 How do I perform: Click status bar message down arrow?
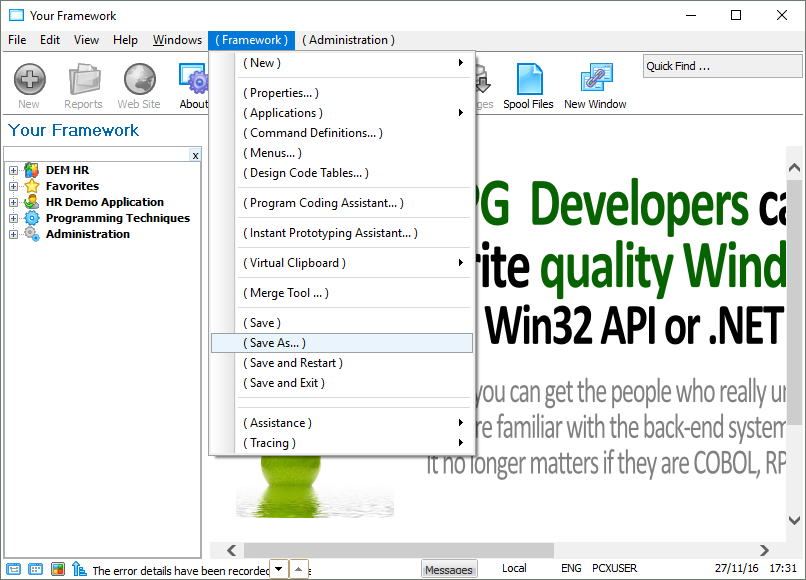click(279, 569)
